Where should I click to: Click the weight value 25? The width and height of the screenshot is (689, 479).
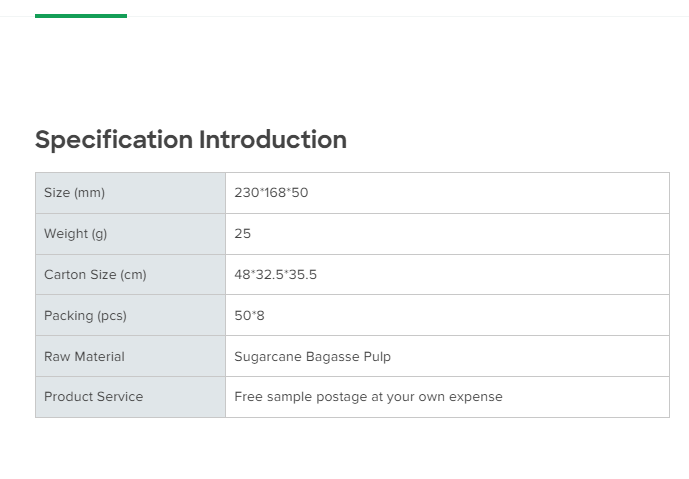pyautogui.click(x=243, y=234)
